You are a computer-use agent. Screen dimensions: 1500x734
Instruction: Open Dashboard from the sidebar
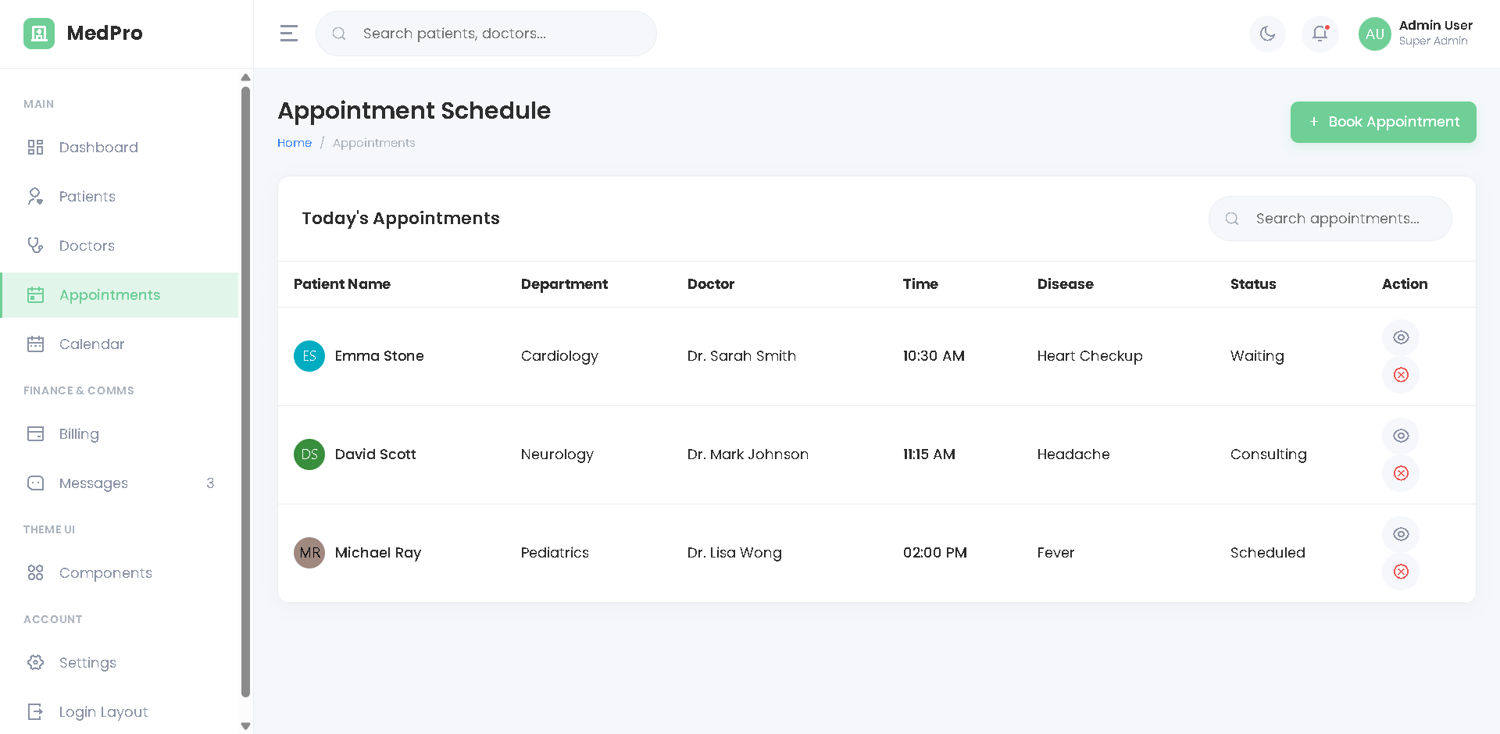coord(98,147)
